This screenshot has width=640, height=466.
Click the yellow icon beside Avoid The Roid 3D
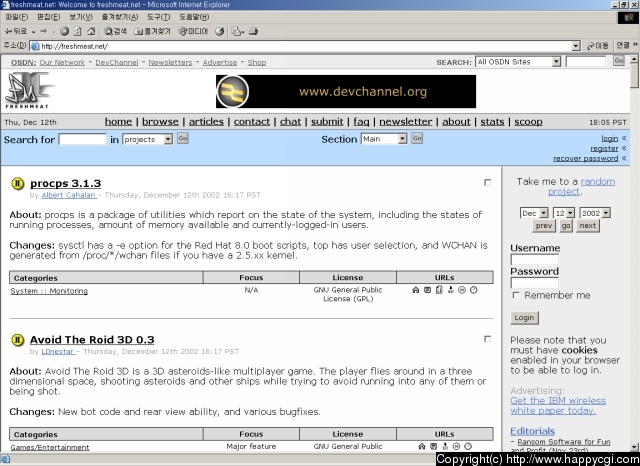[x=18, y=340]
